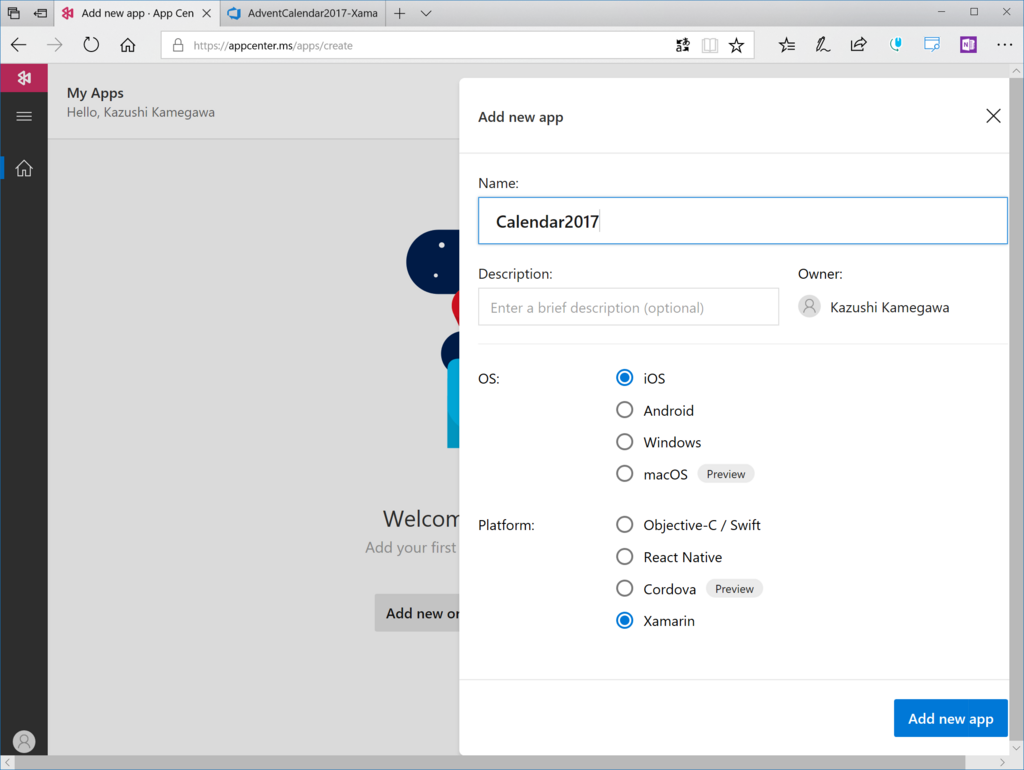Click the macOS Preview badge

click(726, 474)
